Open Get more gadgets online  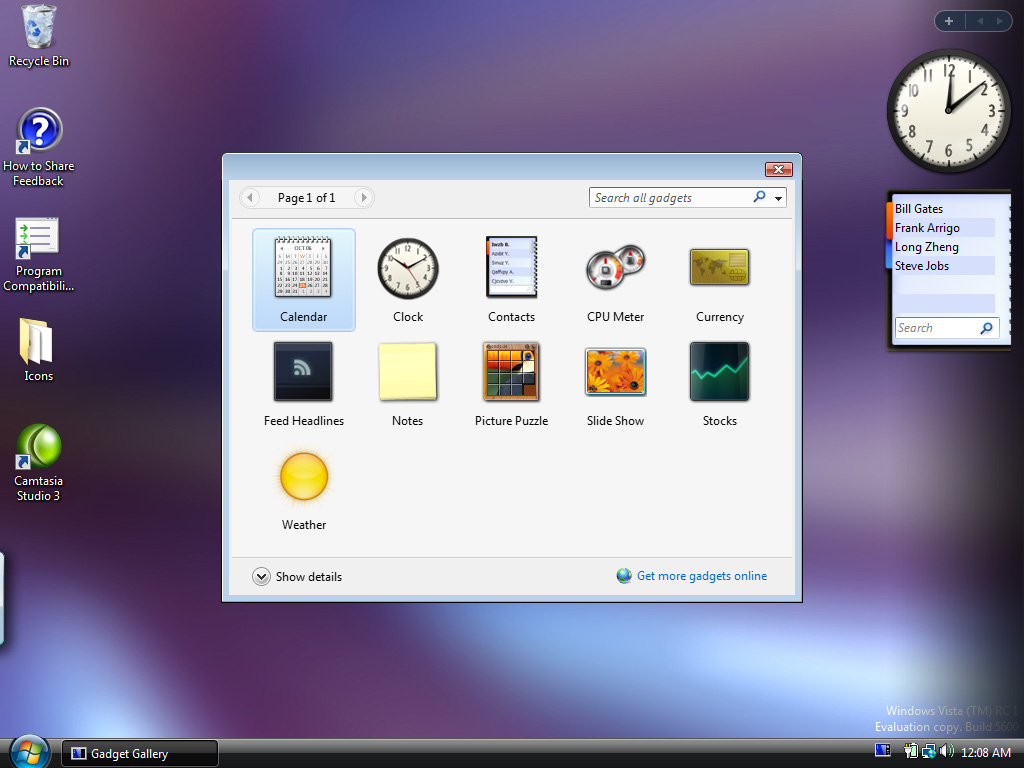[x=701, y=576]
